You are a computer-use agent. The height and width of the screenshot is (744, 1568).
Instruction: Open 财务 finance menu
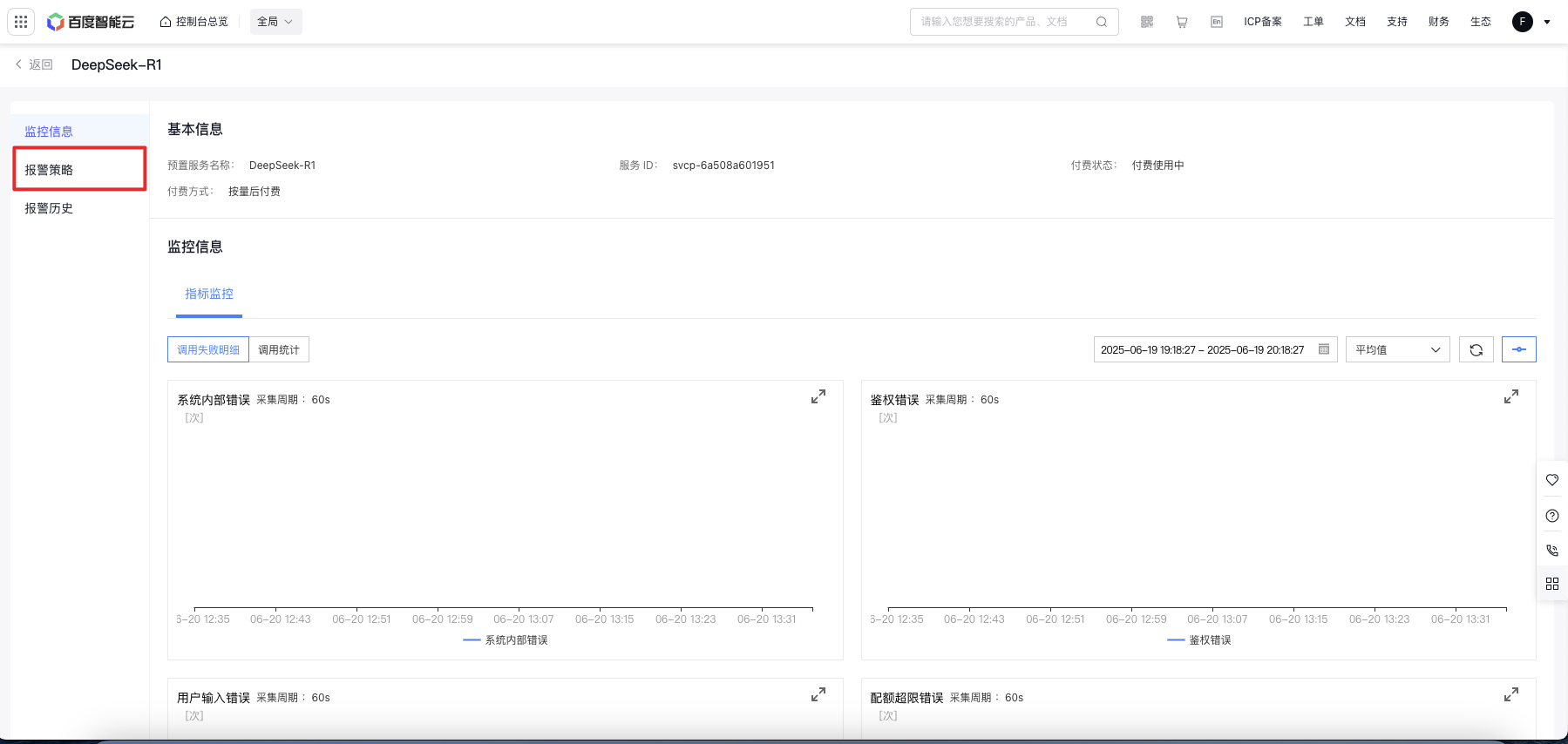click(1439, 22)
